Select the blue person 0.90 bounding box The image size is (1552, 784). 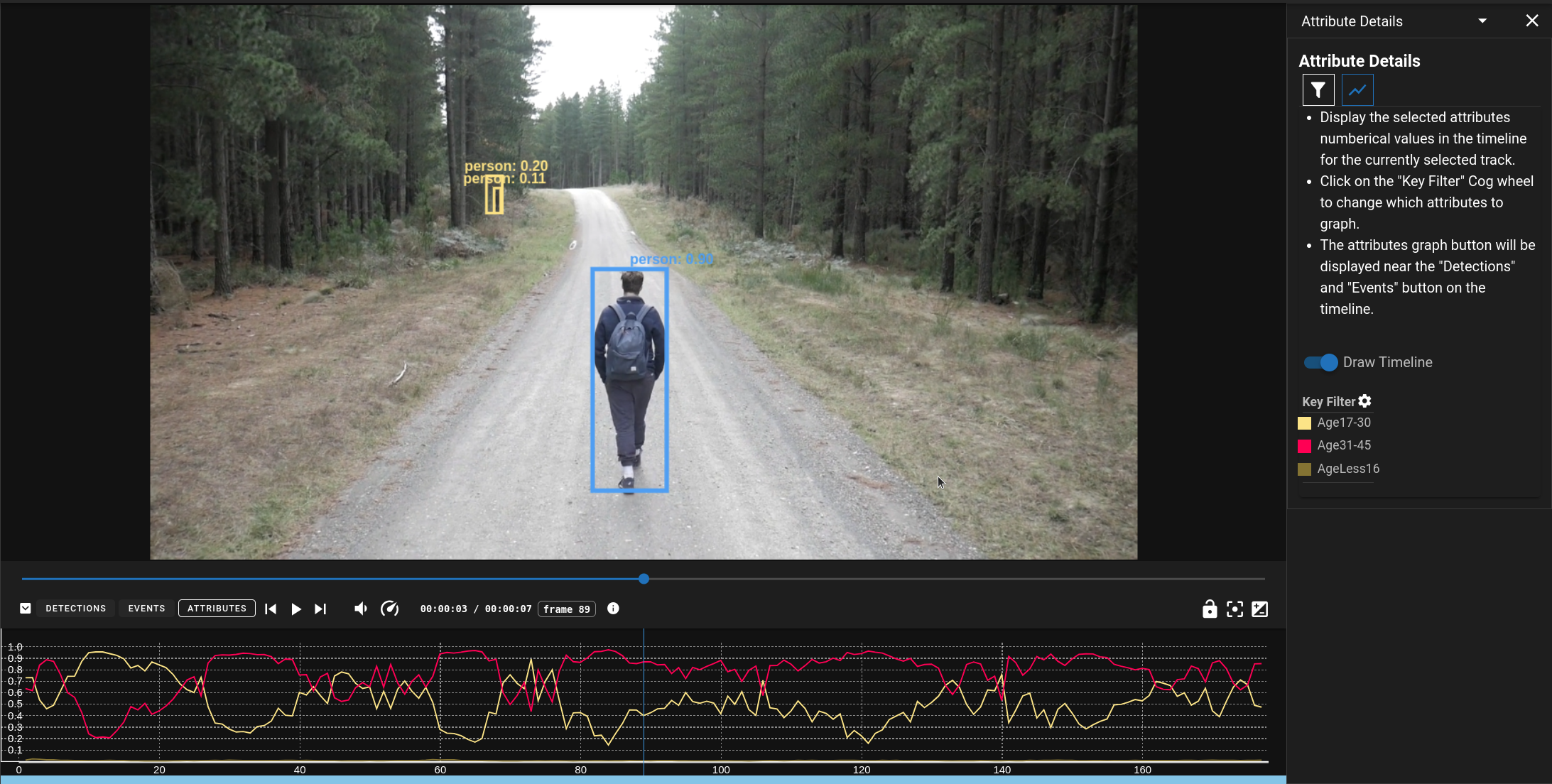629,379
